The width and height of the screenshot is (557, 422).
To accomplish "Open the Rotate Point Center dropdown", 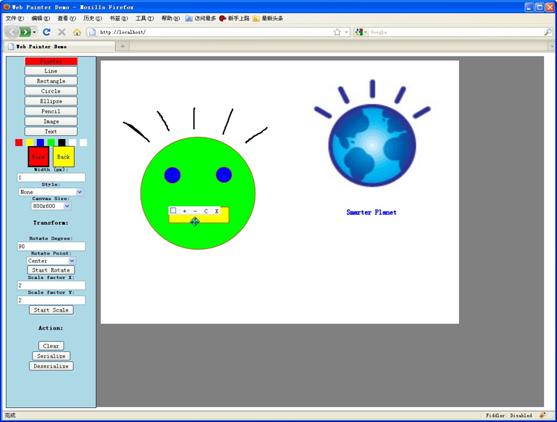I will coord(51,261).
